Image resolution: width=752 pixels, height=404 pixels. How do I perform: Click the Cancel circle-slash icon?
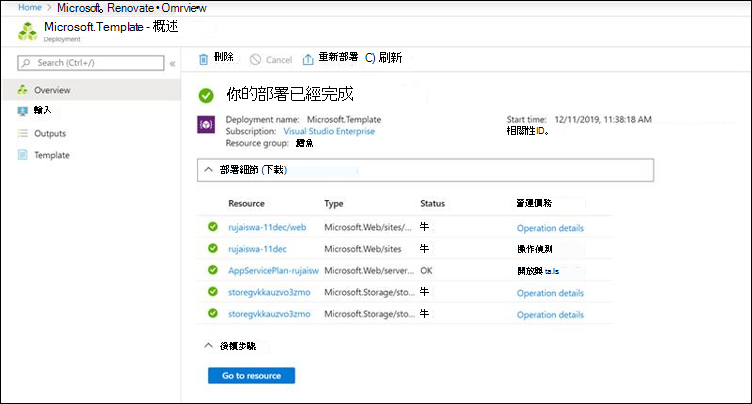pos(256,59)
